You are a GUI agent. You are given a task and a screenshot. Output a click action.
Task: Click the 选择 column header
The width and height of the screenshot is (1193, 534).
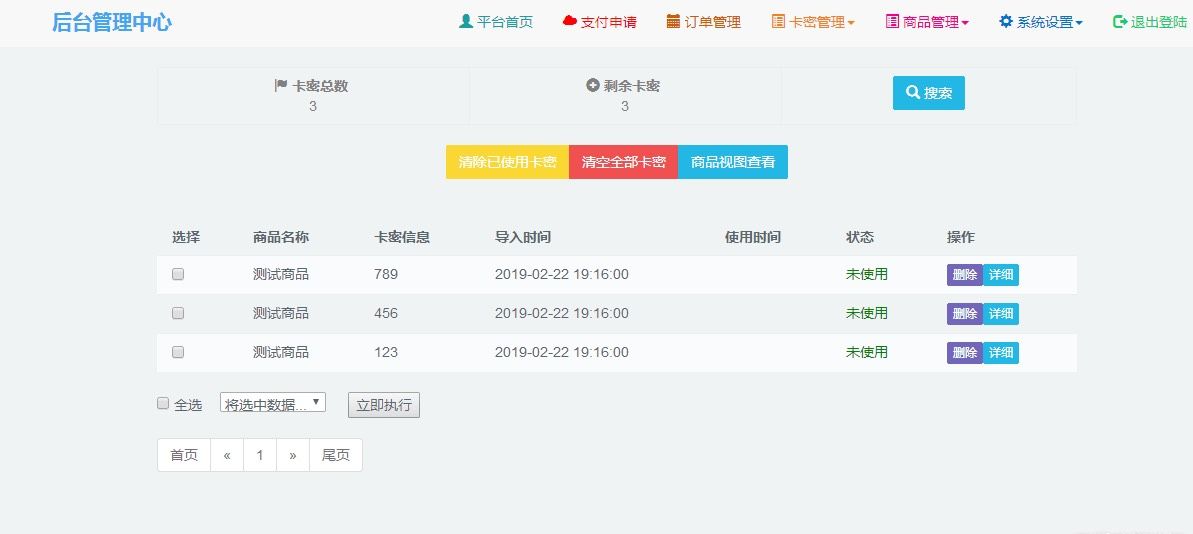tap(186, 237)
